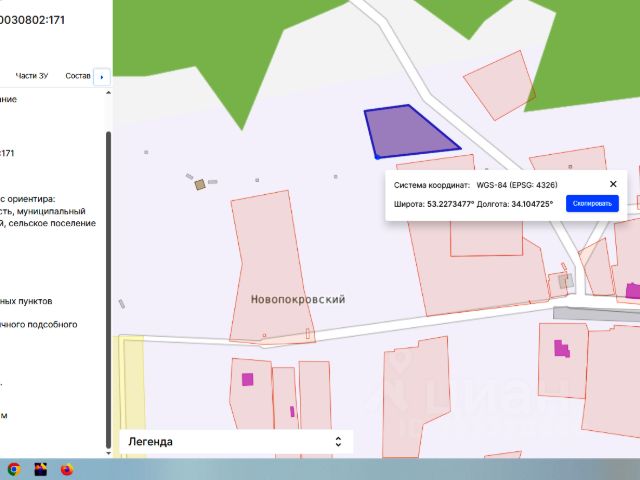Select the highlighted blue land parcel

[406, 132]
